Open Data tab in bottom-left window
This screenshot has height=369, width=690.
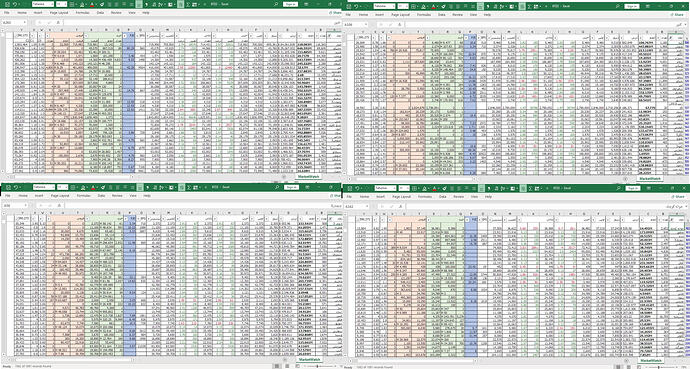101,196
